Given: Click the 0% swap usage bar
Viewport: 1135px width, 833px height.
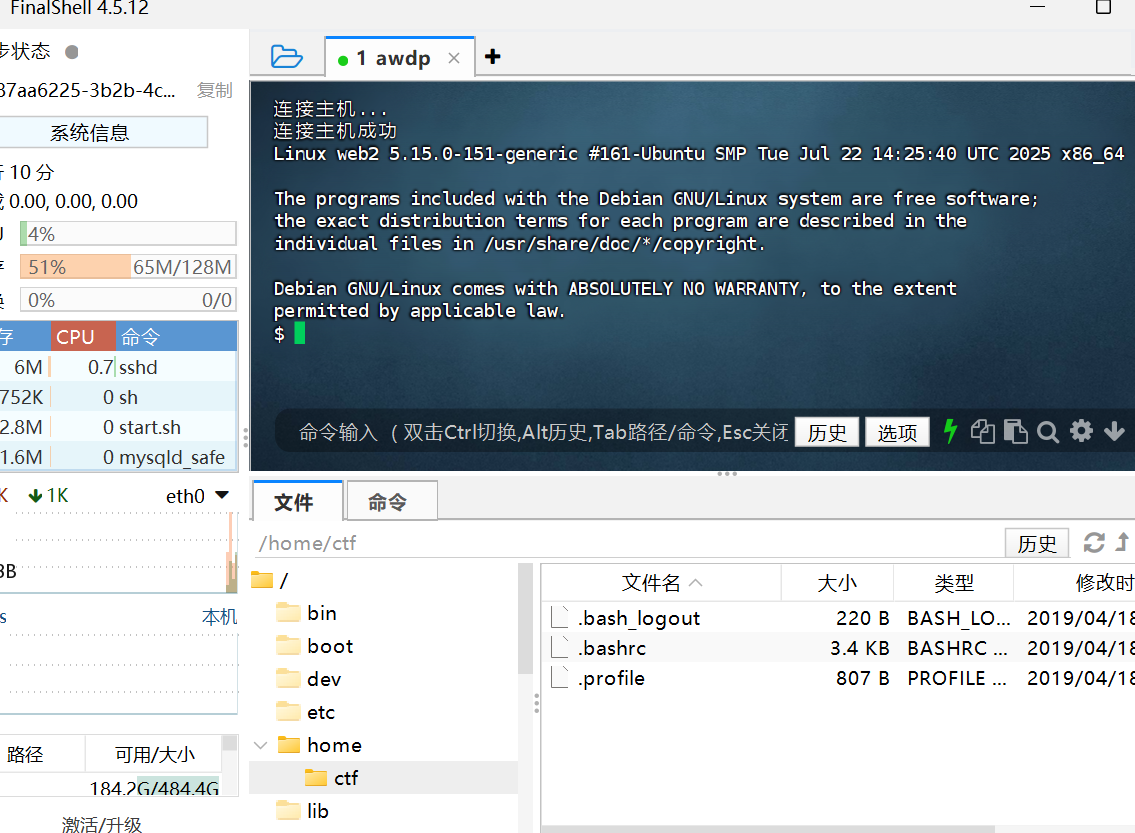Looking at the screenshot, I should point(128,300).
